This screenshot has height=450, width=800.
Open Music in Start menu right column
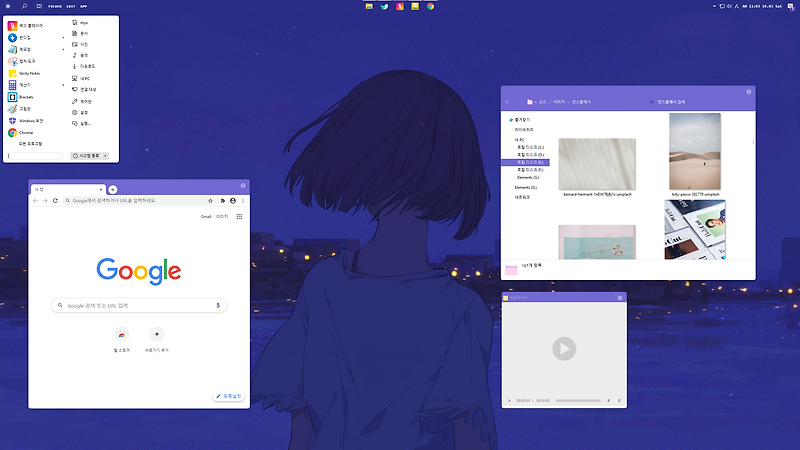click(x=81, y=56)
